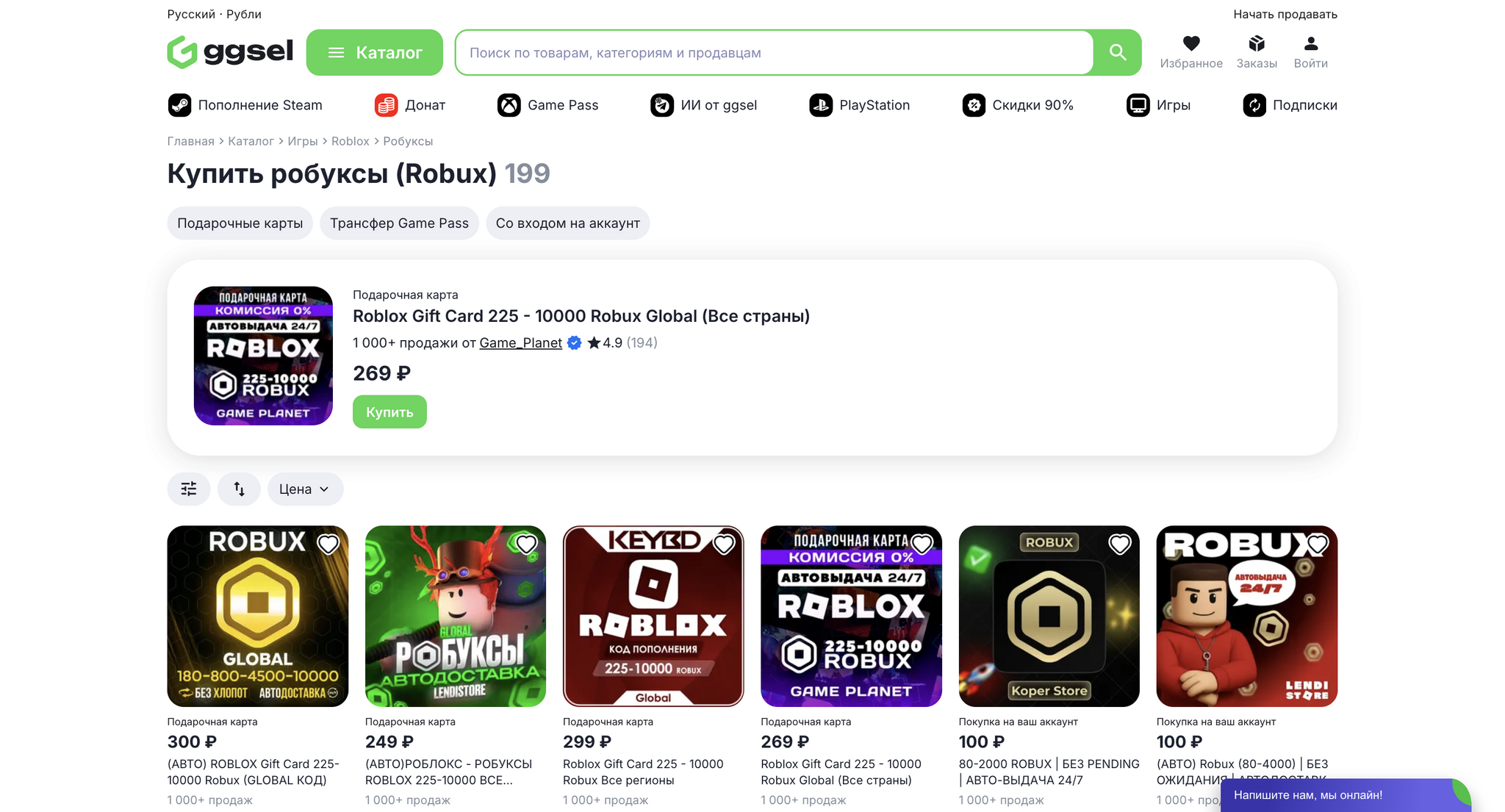Open Orders via the box icon

coord(1257,44)
